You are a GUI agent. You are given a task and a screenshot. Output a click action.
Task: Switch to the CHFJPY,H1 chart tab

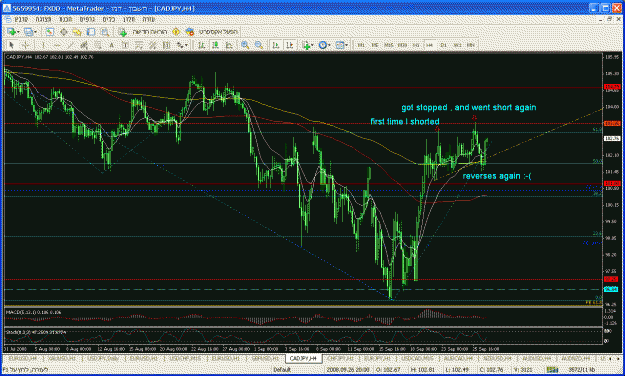pos(340,359)
